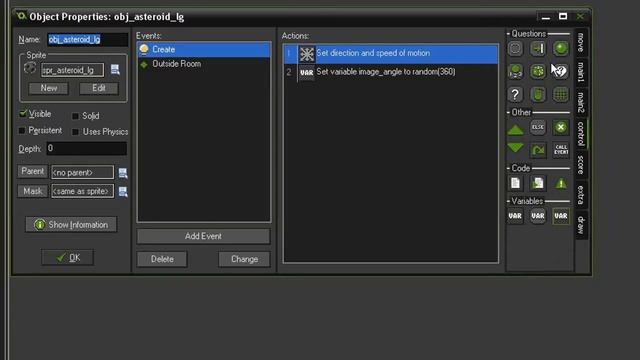This screenshot has height=360, width=640.
Task: Open parent selection menu icon
Action: [123, 173]
